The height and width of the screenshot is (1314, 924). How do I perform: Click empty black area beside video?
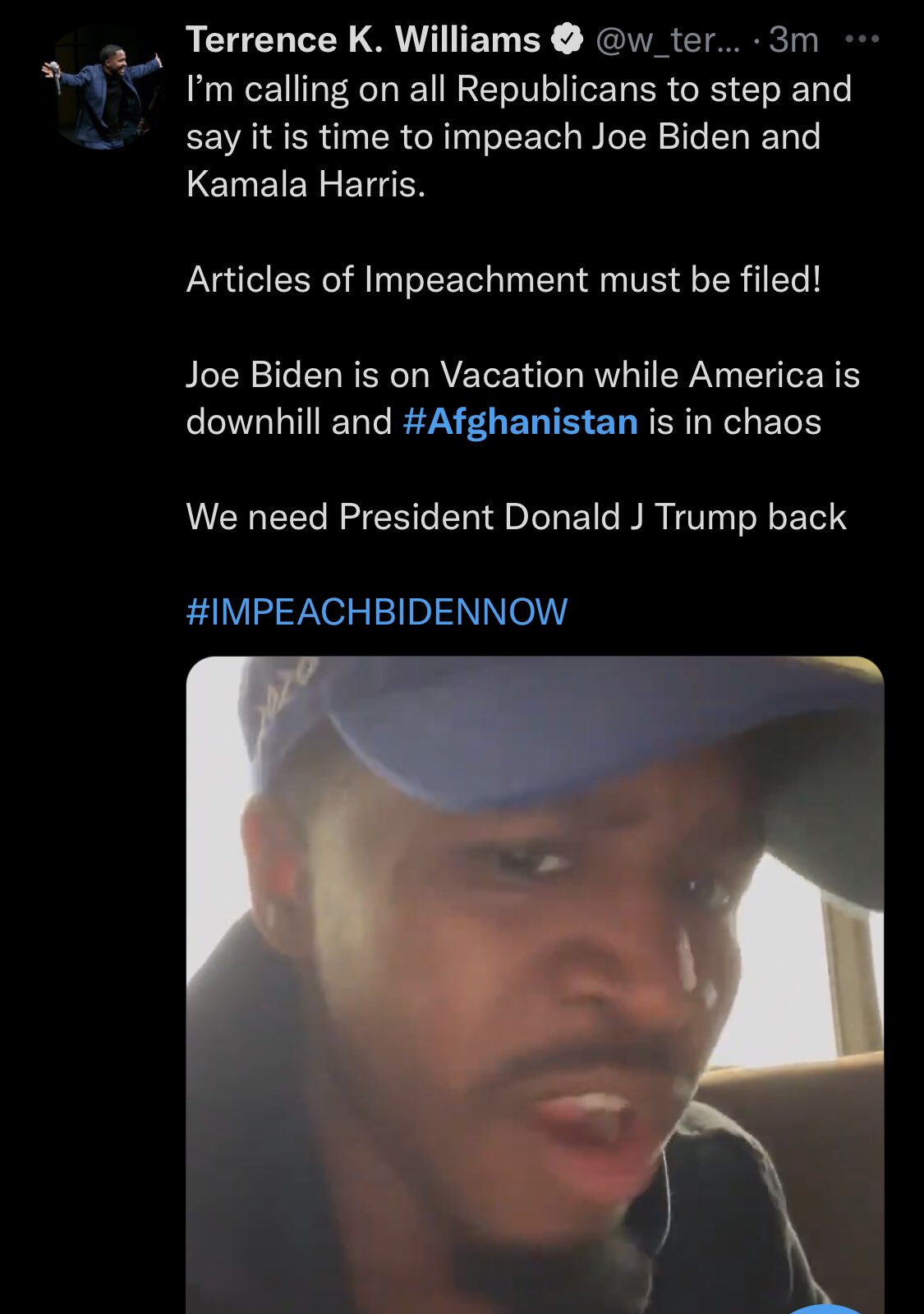point(90,986)
